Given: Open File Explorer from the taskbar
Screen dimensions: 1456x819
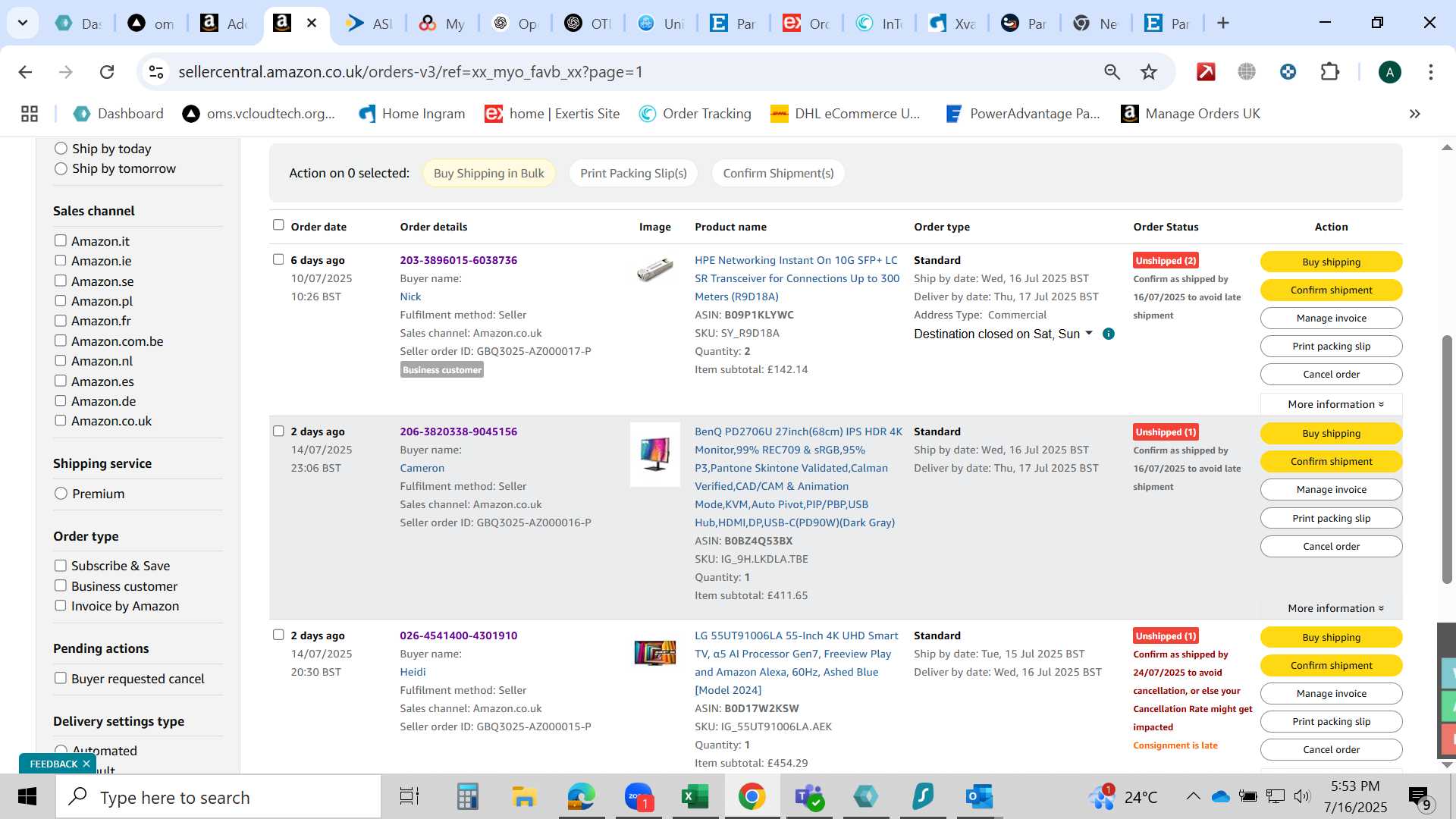Looking at the screenshot, I should click(524, 797).
